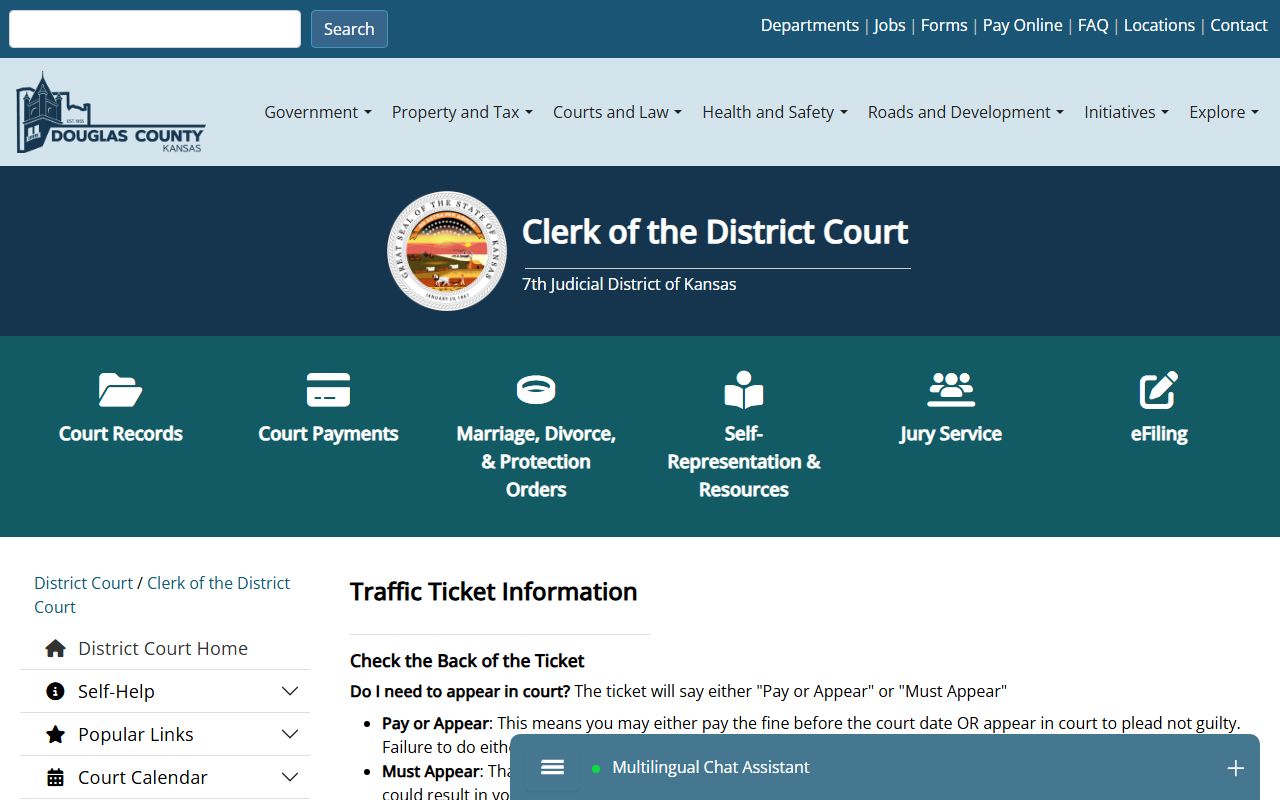
Task: Open the eFiling edit icon
Action: (1159, 390)
